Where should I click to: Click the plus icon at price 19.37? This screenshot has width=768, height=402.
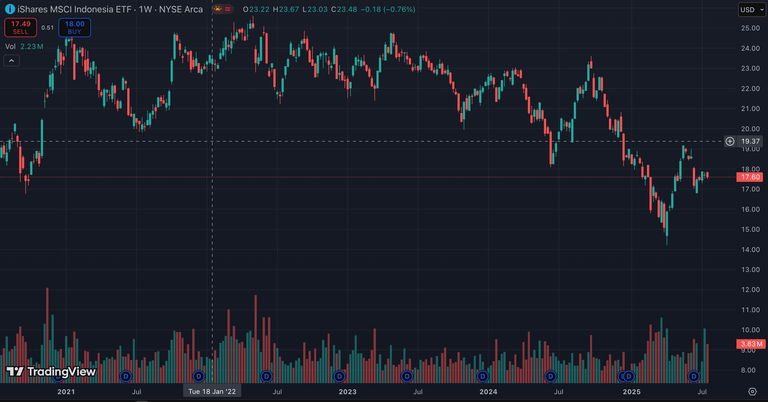coord(730,141)
